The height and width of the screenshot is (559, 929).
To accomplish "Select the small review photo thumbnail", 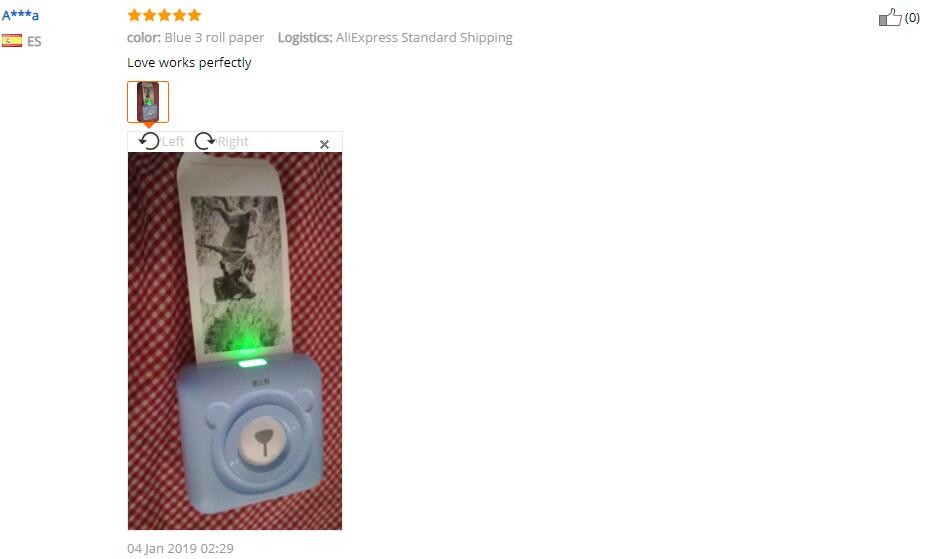I will click(148, 102).
